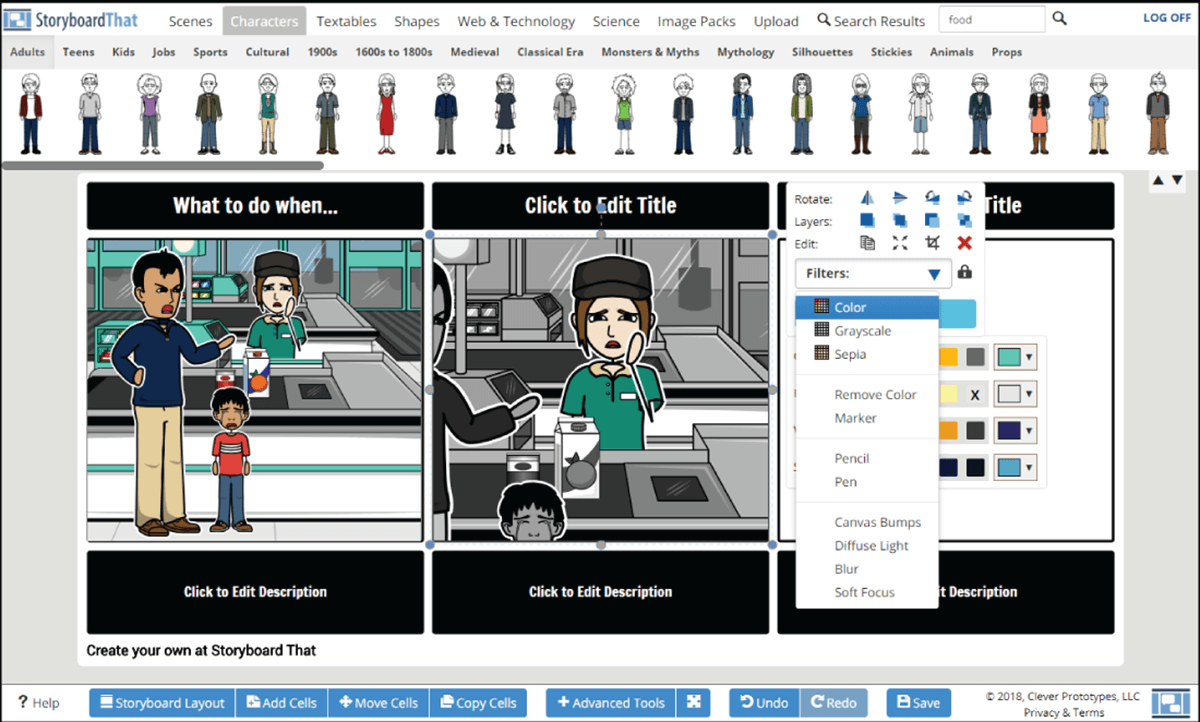Click into the search input field containing 'food'
The width and height of the screenshot is (1200, 722).
click(x=991, y=19)
